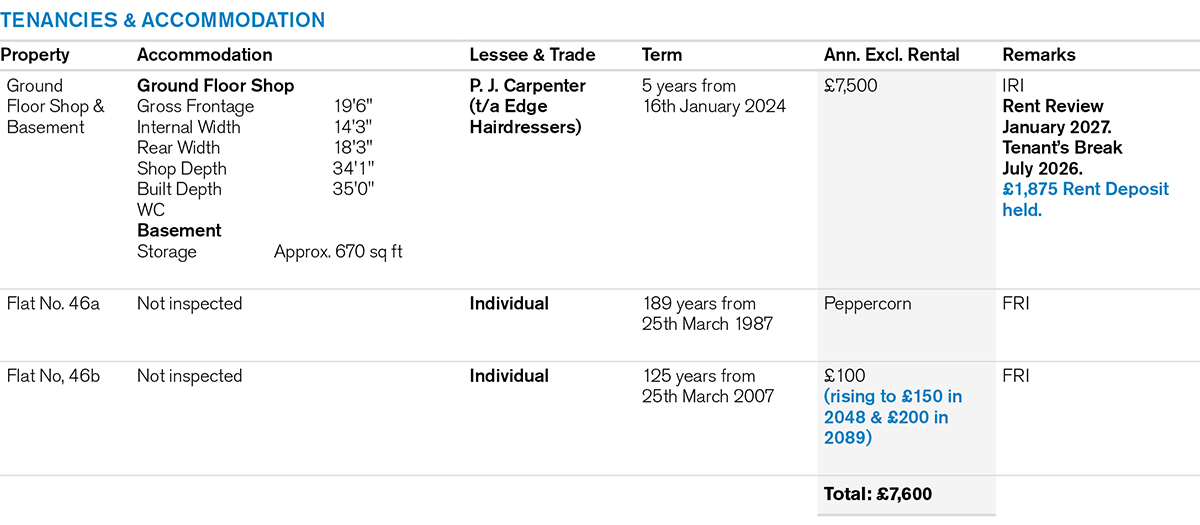
Task: Select the Basement bold label
Action: [179, 231]
